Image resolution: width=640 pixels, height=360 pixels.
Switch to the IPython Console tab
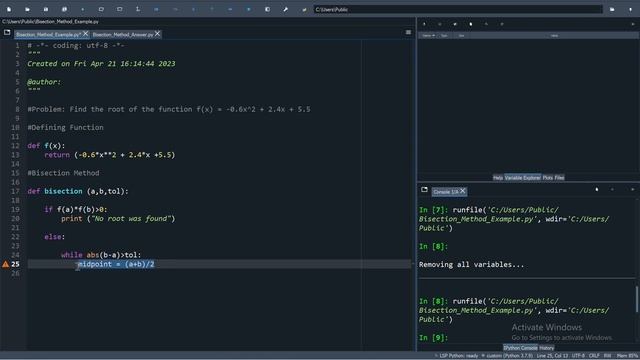[520, 348]
